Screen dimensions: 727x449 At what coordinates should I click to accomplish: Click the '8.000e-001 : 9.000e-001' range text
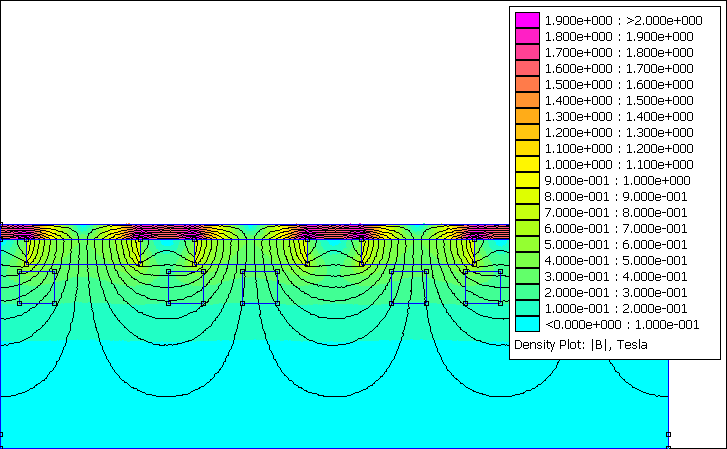(616, 196)
